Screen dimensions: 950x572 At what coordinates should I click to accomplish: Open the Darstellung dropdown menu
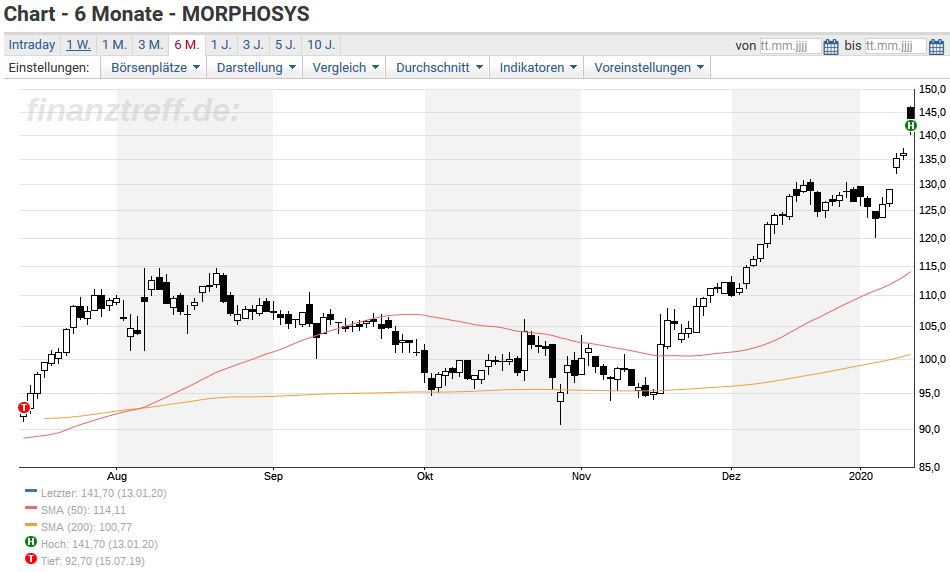[256, 67]
